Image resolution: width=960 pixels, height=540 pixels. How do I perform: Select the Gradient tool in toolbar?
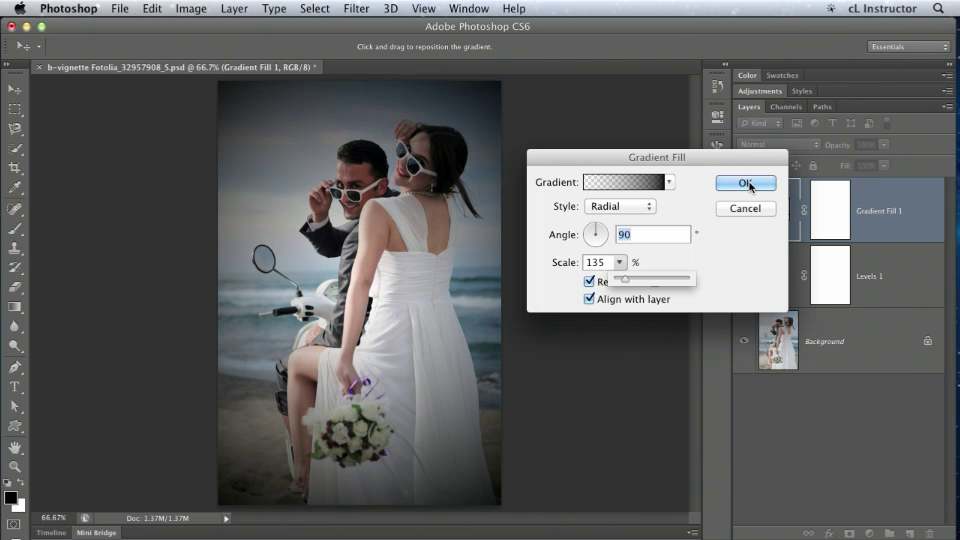pos(15,307)
